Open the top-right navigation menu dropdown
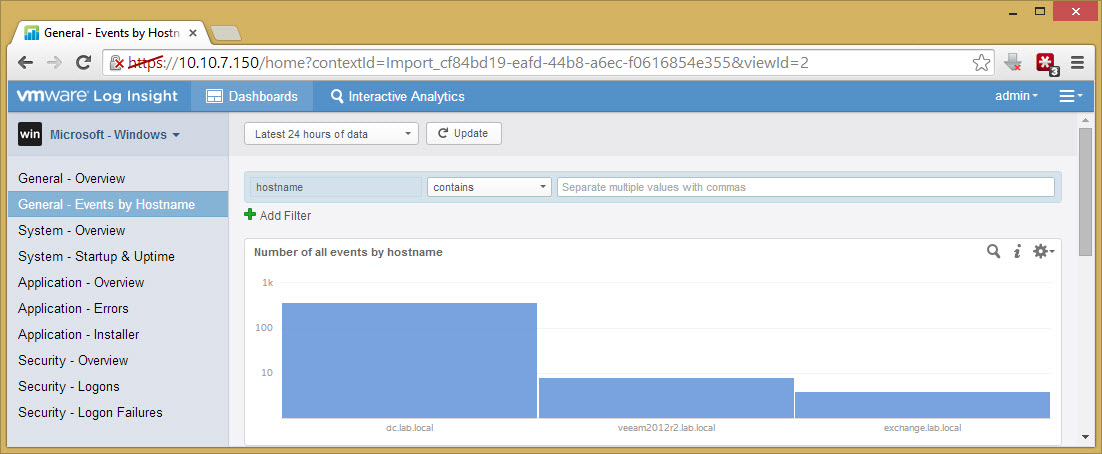This screenshot has width=1102, height=454. pos(1070,96)
